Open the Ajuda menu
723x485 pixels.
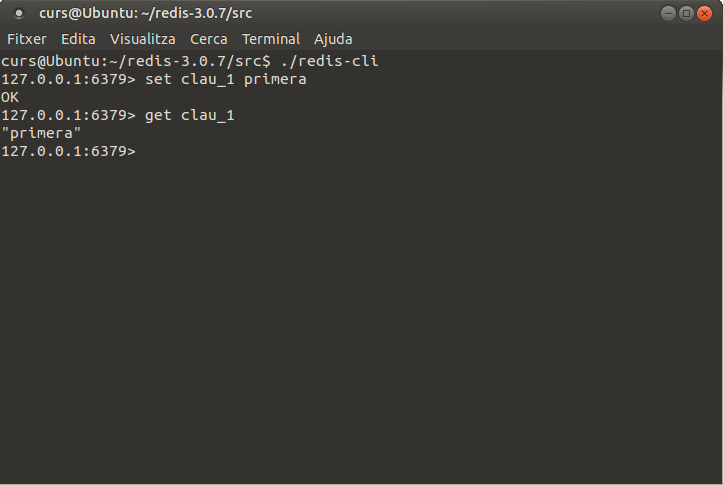point(333,39)
